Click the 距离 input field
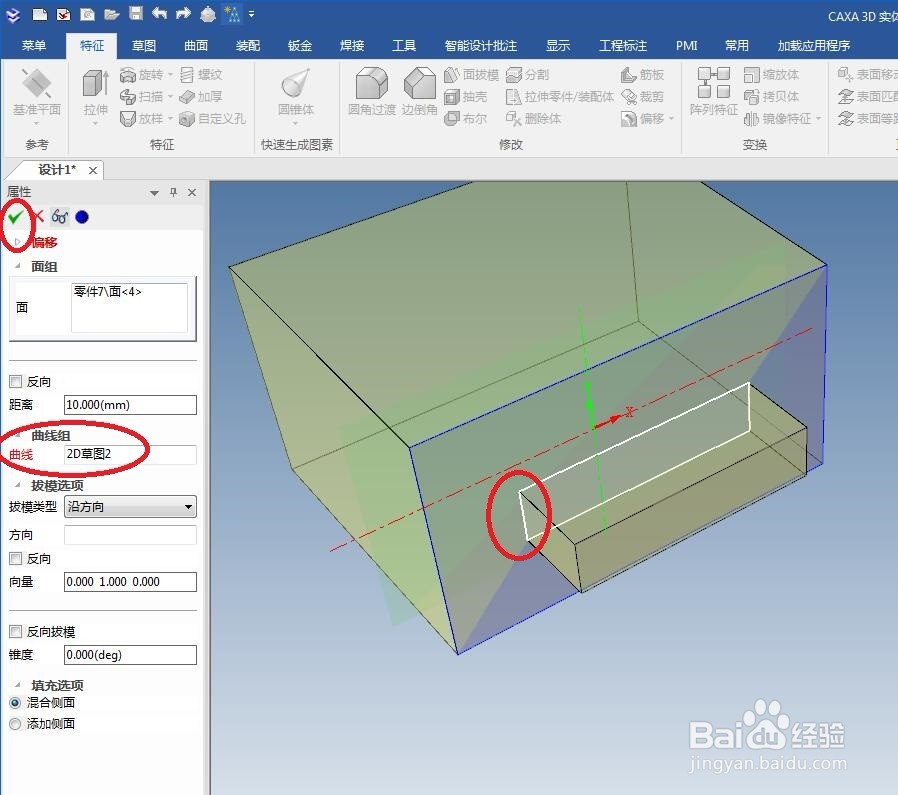The width and height of the screenshot is (898, 795). (130, 405)
